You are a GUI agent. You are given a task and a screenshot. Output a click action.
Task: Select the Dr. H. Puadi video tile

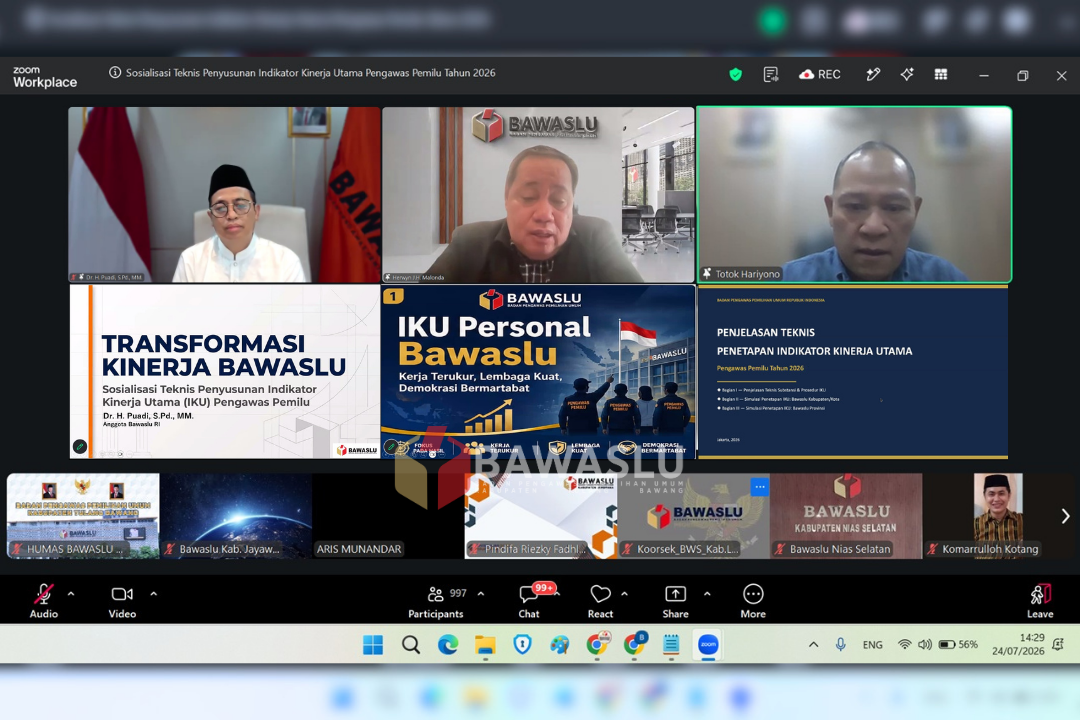point(224,194)
